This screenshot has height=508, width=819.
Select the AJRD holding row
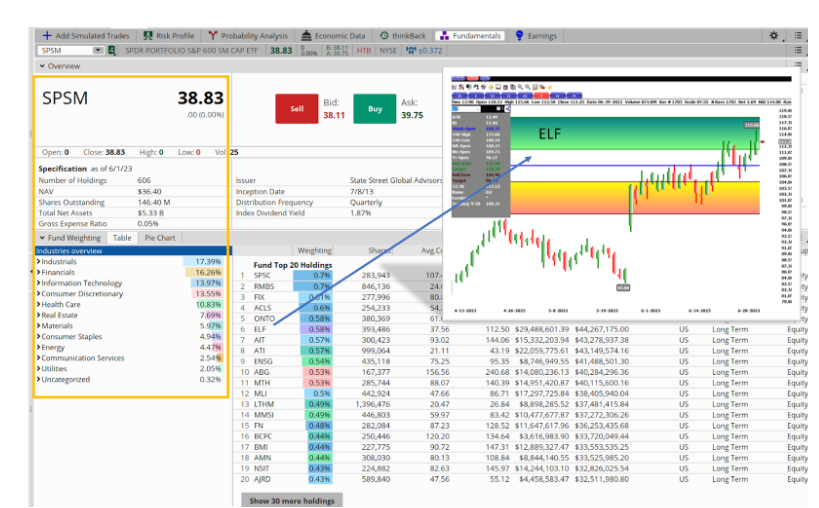point(522,479)
